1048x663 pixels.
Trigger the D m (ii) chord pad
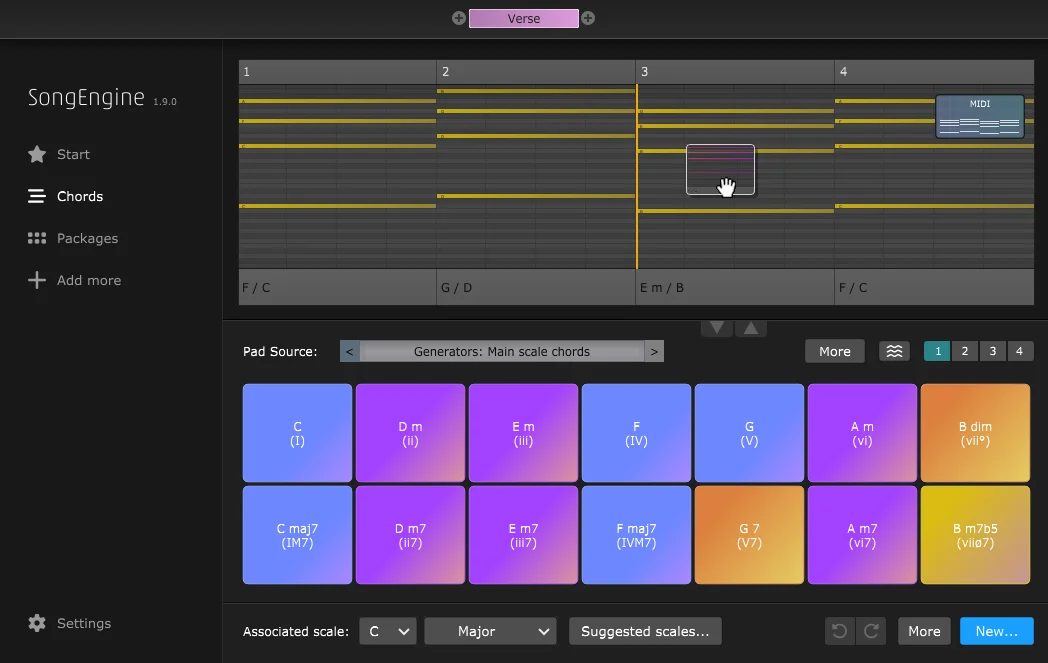(410, 433)
